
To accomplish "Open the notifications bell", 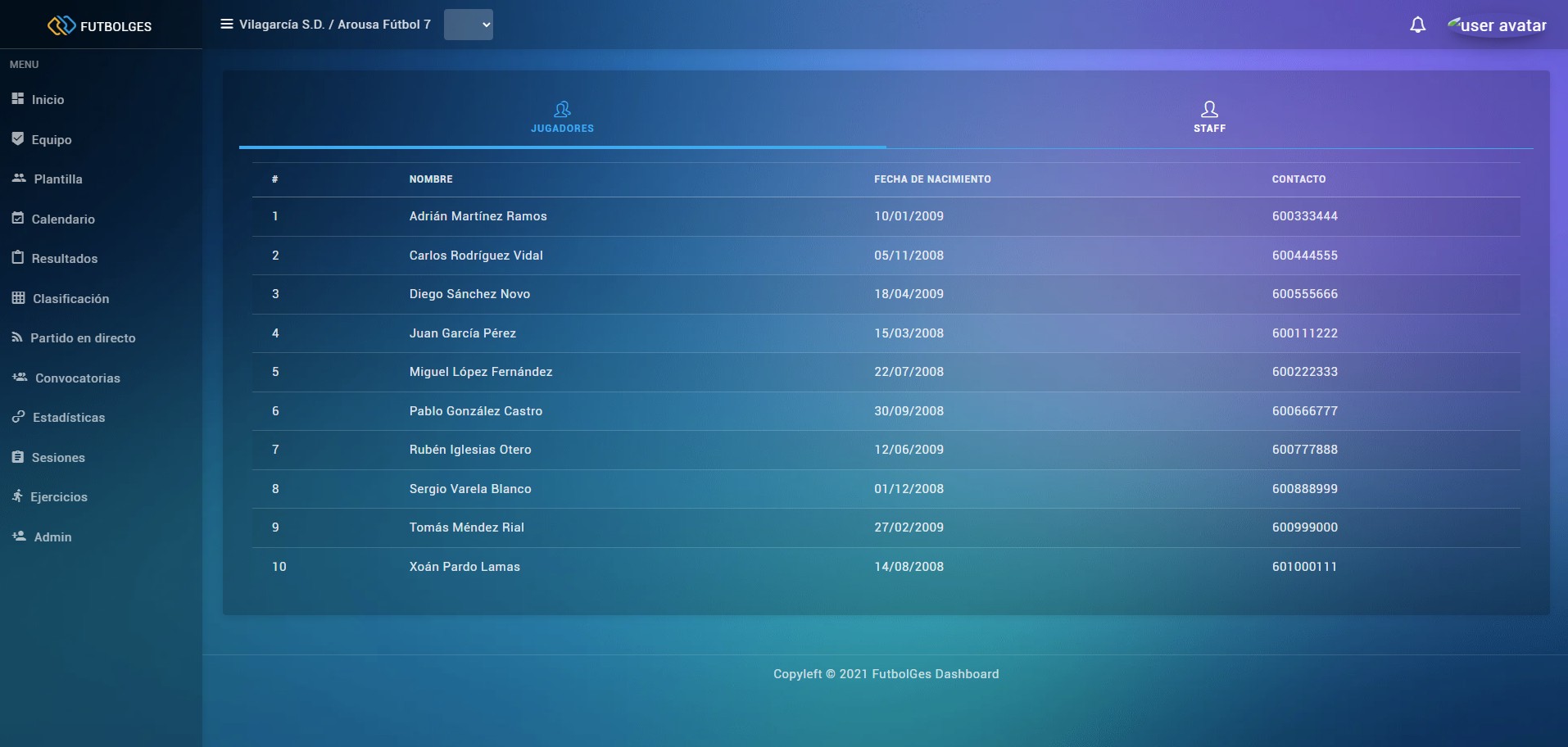I will pyautogui.click(x=1417, y=25).
